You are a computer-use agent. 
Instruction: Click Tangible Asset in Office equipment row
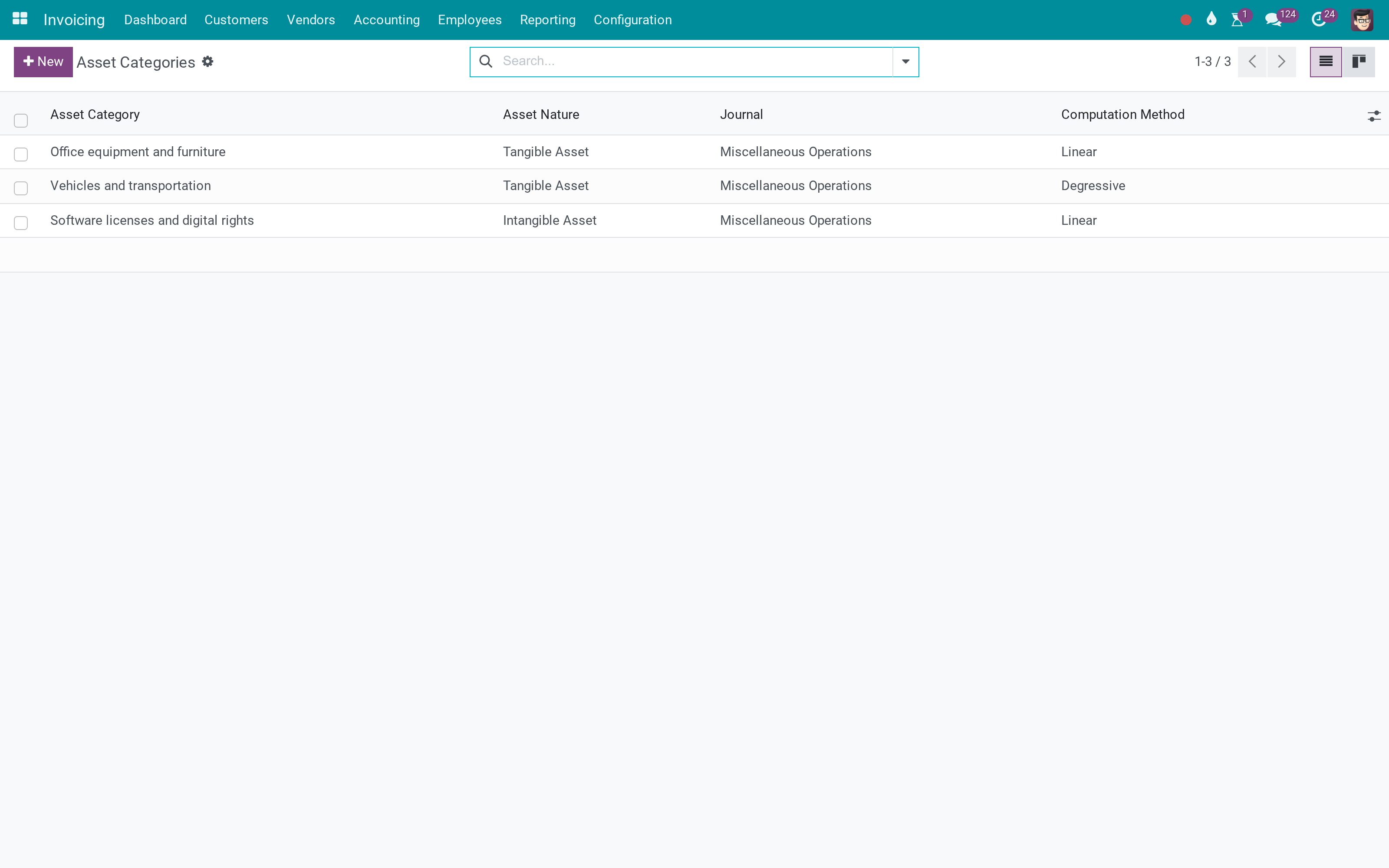pos(545,151)
